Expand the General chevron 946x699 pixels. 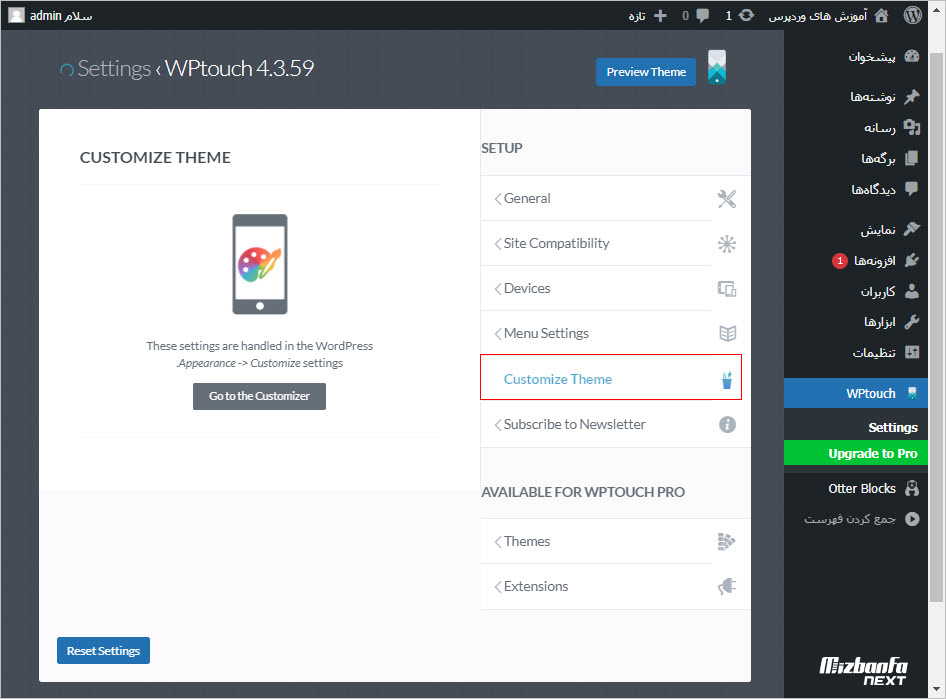pos(498,198)
